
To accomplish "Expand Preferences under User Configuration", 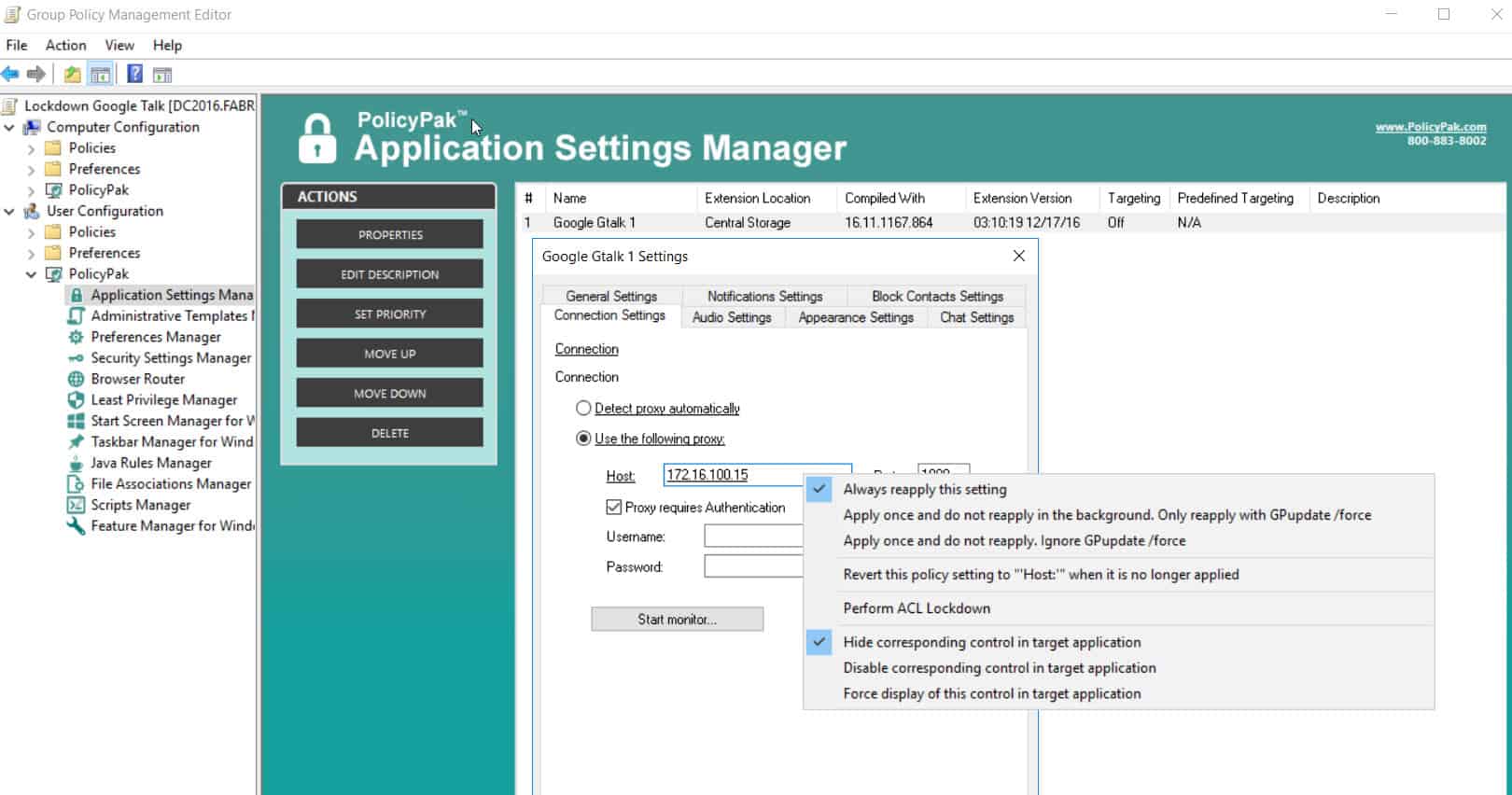I will pos(32,253).
